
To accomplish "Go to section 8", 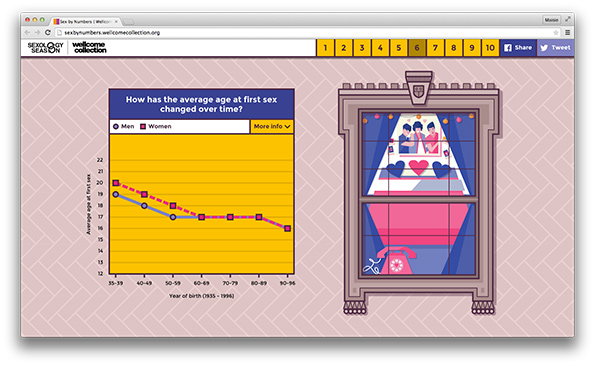I will coord(454,48).
